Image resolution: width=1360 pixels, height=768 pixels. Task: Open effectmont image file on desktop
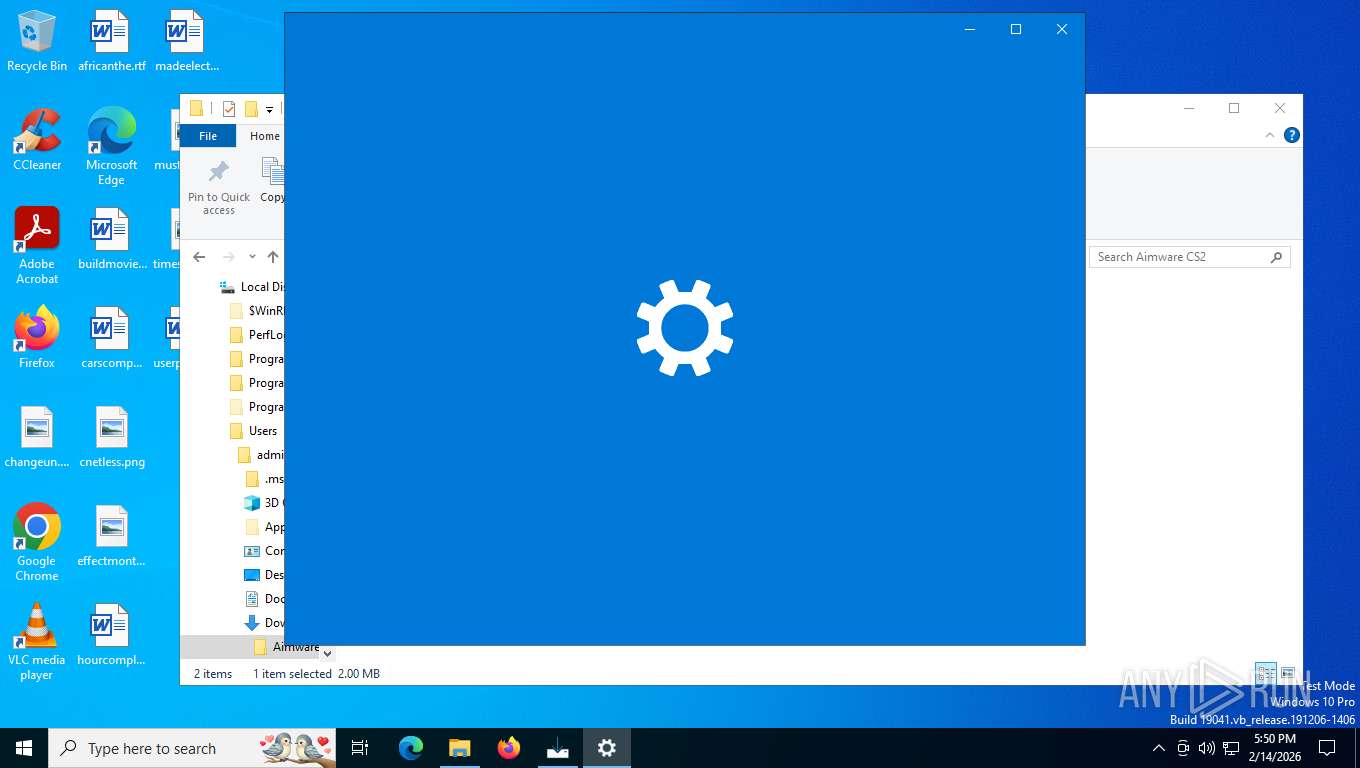(111, 536)
